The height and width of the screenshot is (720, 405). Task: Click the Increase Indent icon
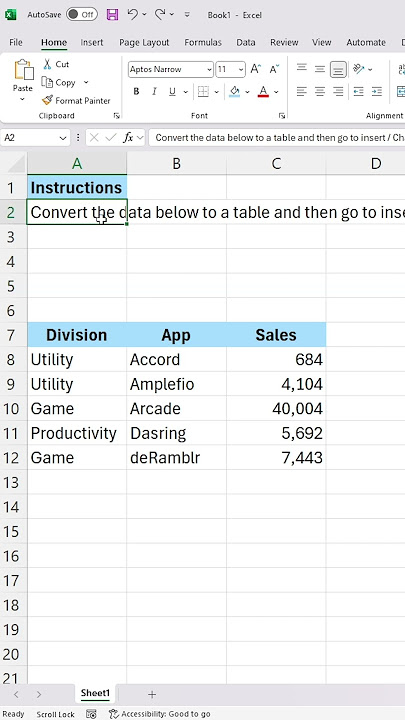click(x=377, y=91)
